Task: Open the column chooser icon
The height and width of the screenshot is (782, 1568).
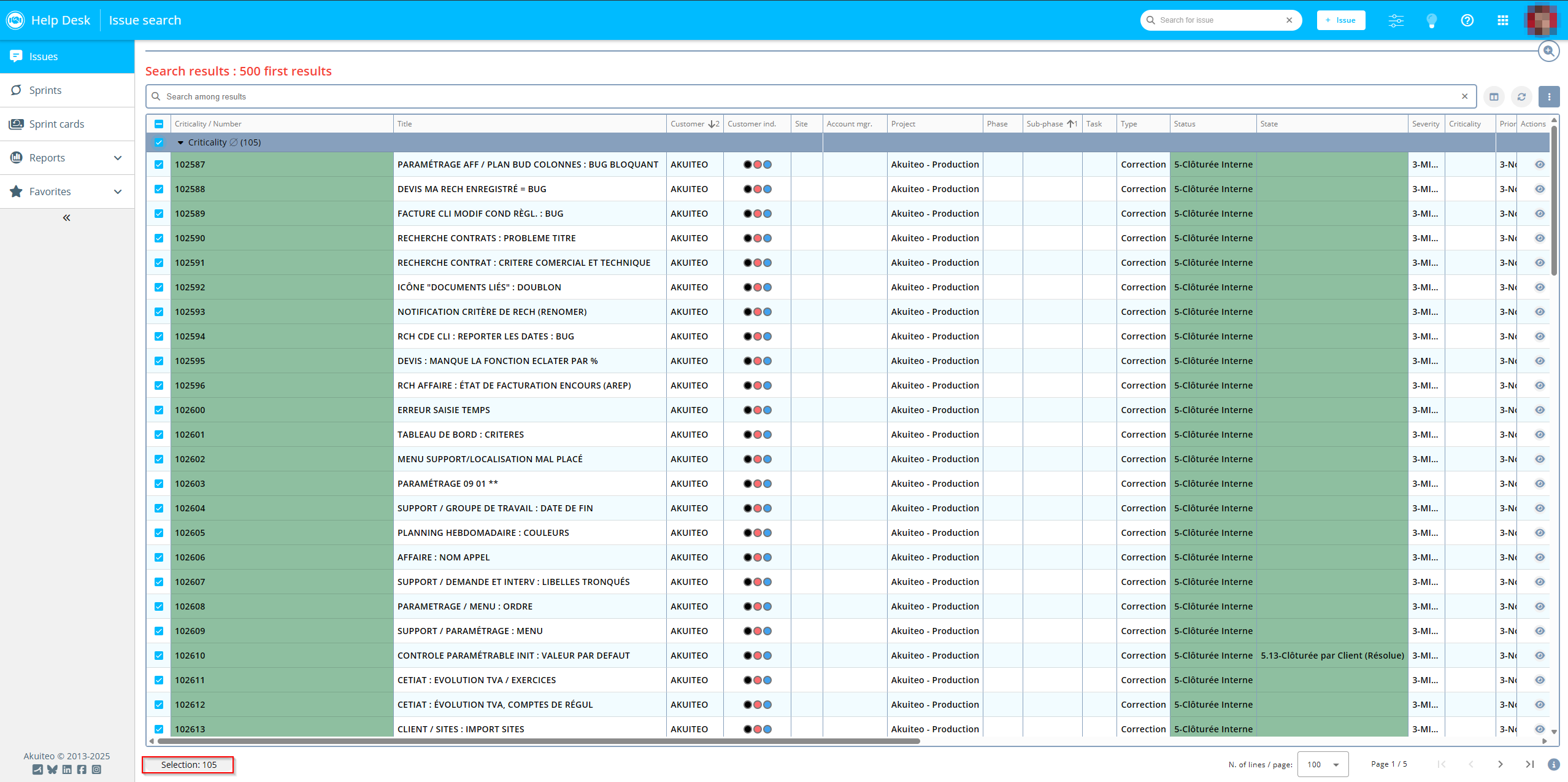Action: point(1494,96)
